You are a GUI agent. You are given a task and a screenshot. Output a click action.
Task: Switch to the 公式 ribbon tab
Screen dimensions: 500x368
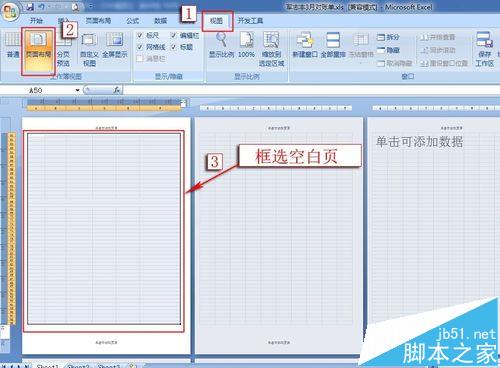[x=132, y=21]
